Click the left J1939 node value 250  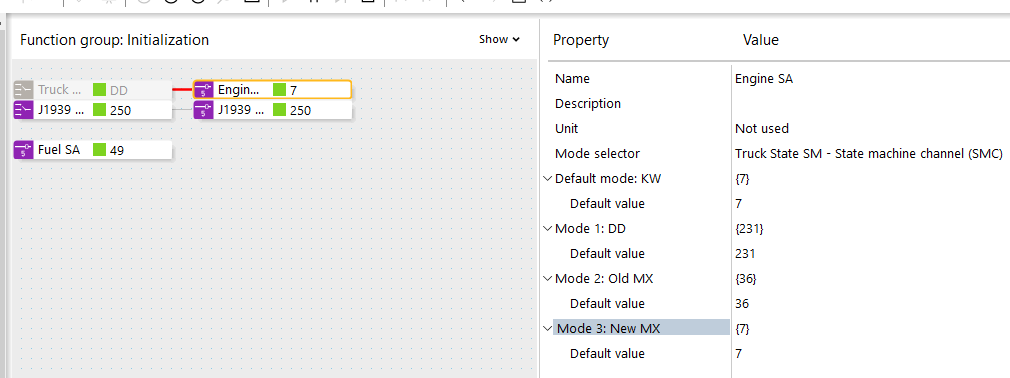[120, 111]
